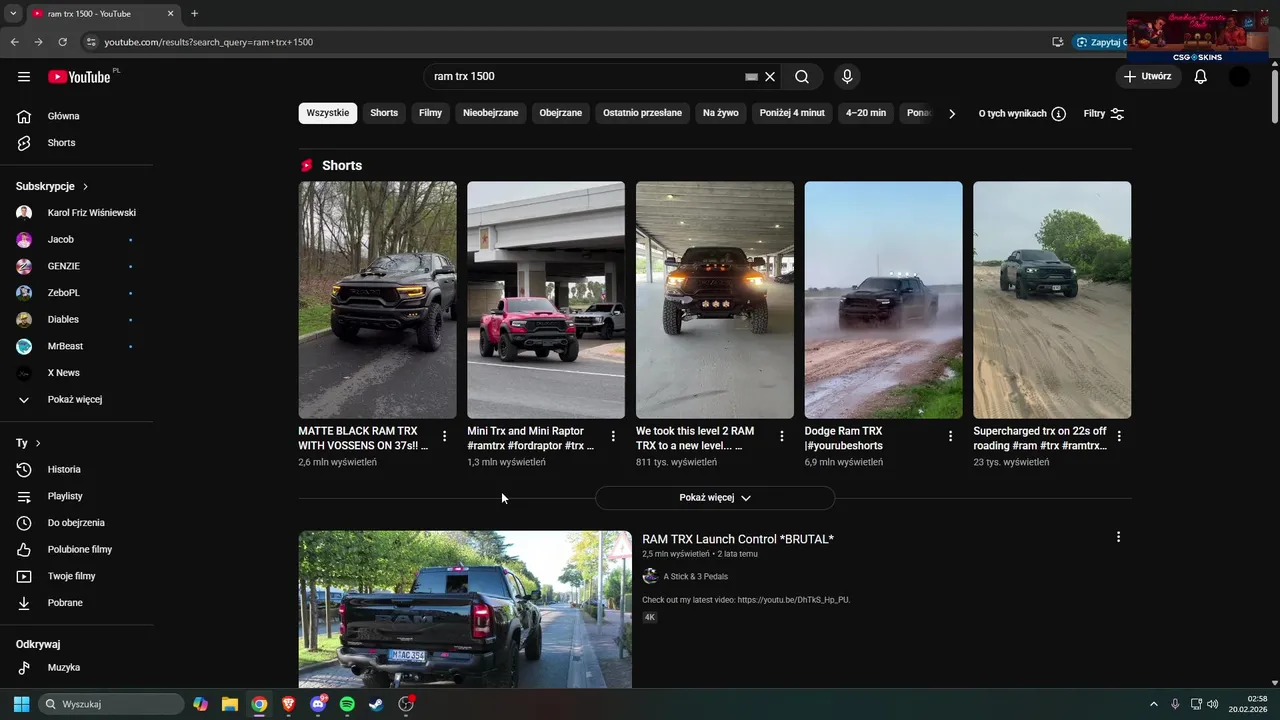The image size is (1280, 720).
Task: Open a new browser tab with plus icon
Action: 194,14
